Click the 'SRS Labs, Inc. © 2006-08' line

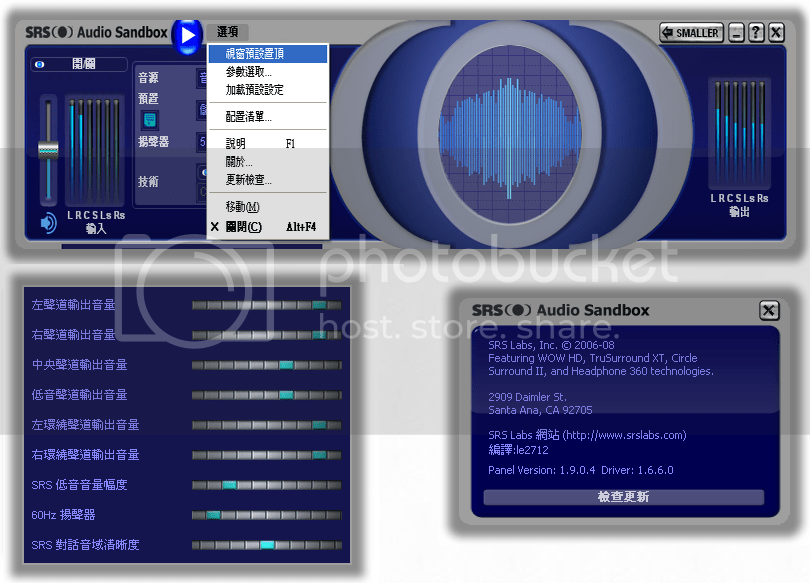tap(551, 345)
